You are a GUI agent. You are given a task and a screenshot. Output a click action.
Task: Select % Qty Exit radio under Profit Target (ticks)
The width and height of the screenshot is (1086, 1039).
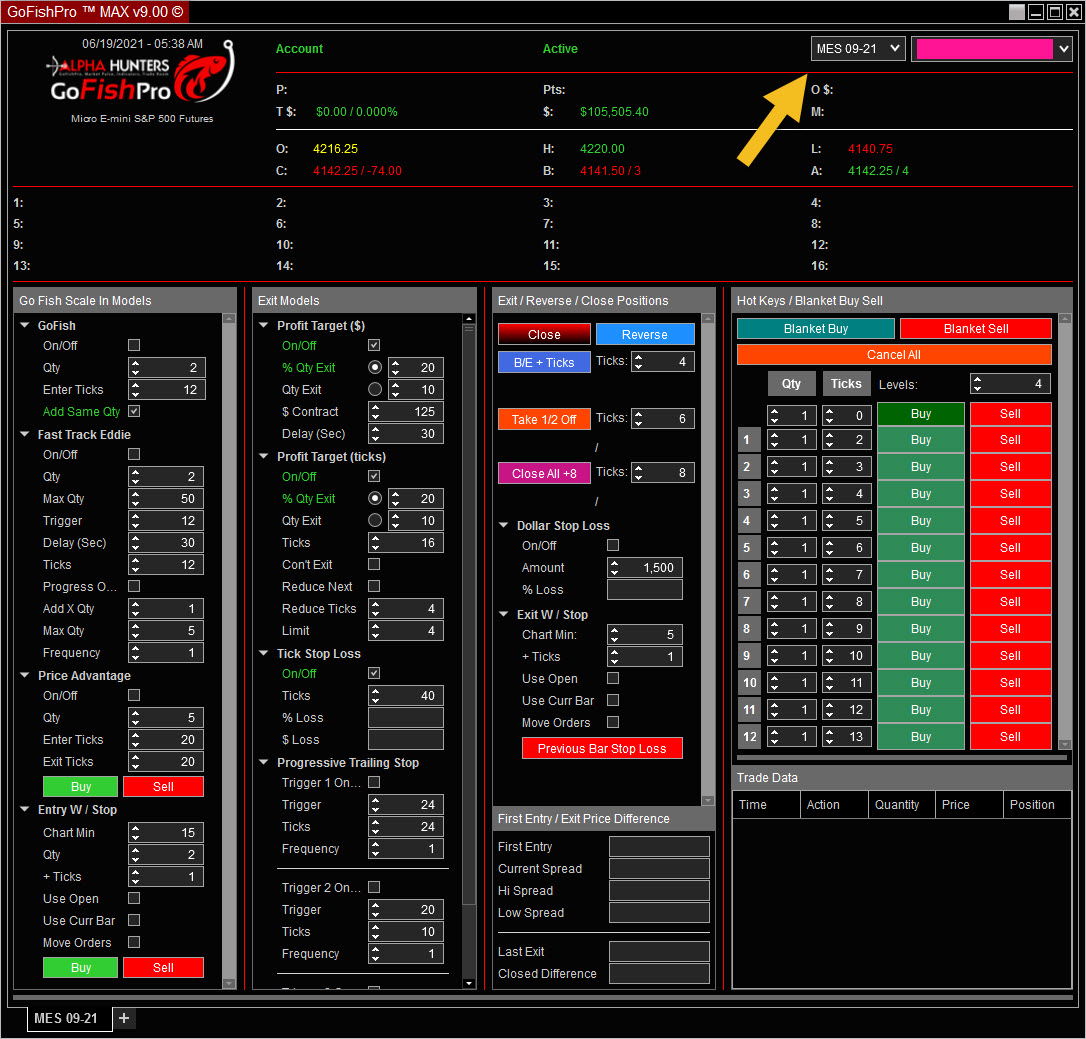click(x=375, y=498)
